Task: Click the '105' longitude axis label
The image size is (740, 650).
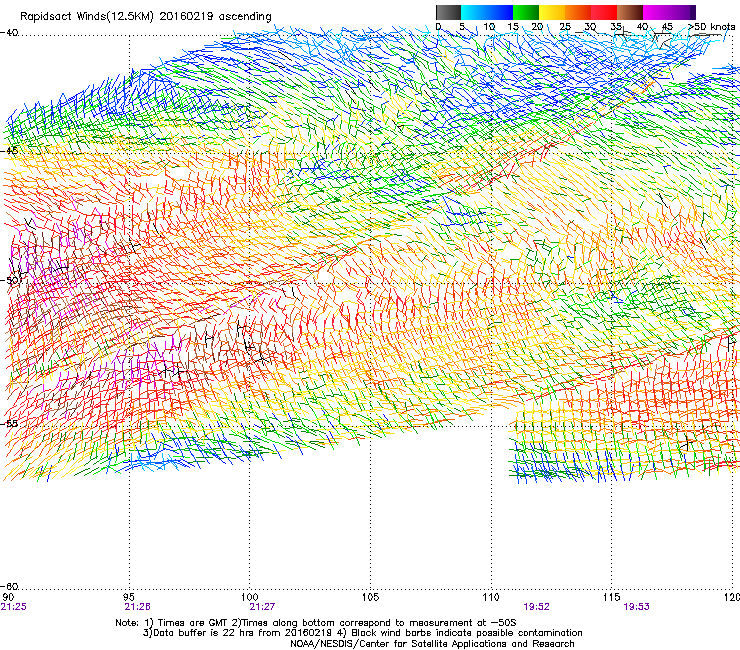Action: pos(370,598)
